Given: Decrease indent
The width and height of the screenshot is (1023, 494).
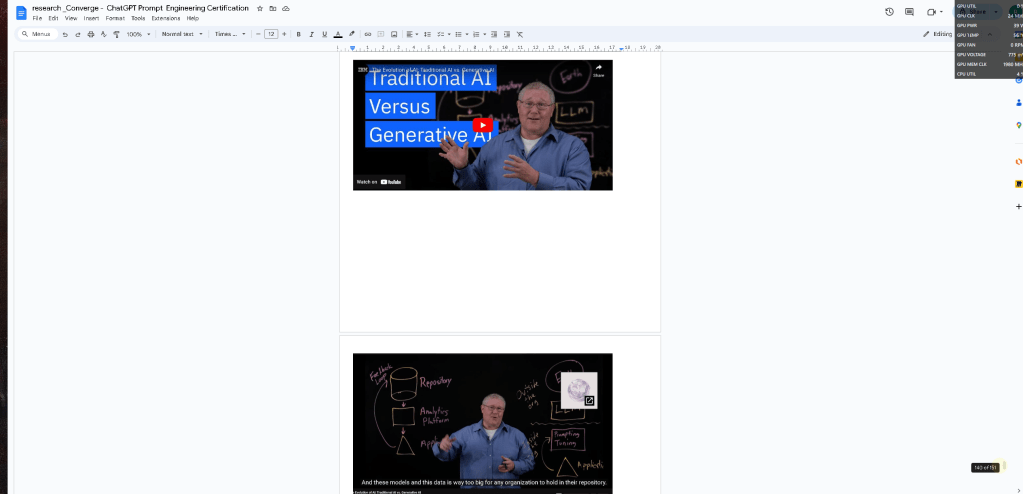Looking at the screenshot, I should [494, 34].
